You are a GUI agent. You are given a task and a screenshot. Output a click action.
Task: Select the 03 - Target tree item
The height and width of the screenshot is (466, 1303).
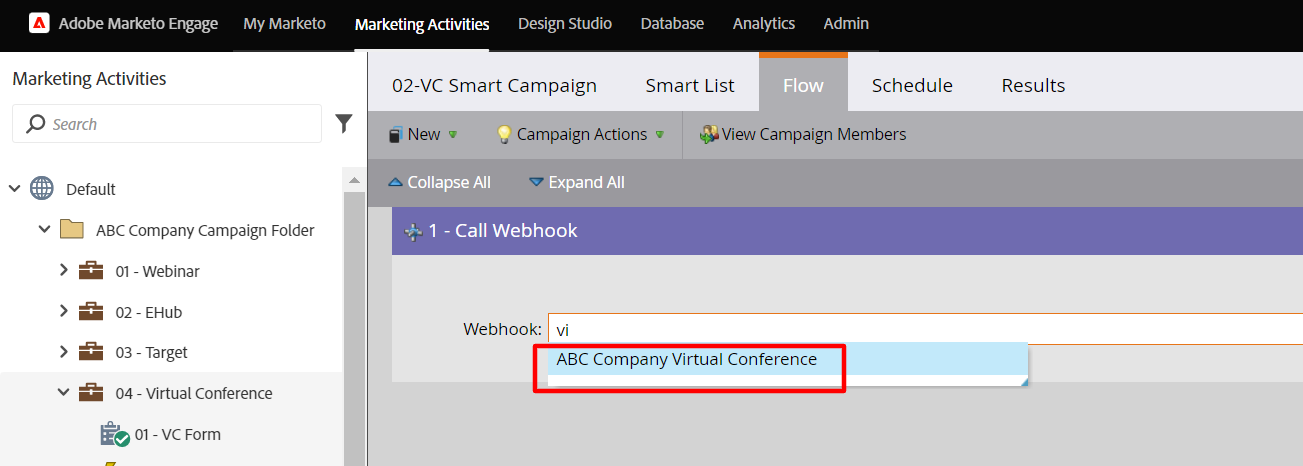pyautogui.click(x=151, y=352)
